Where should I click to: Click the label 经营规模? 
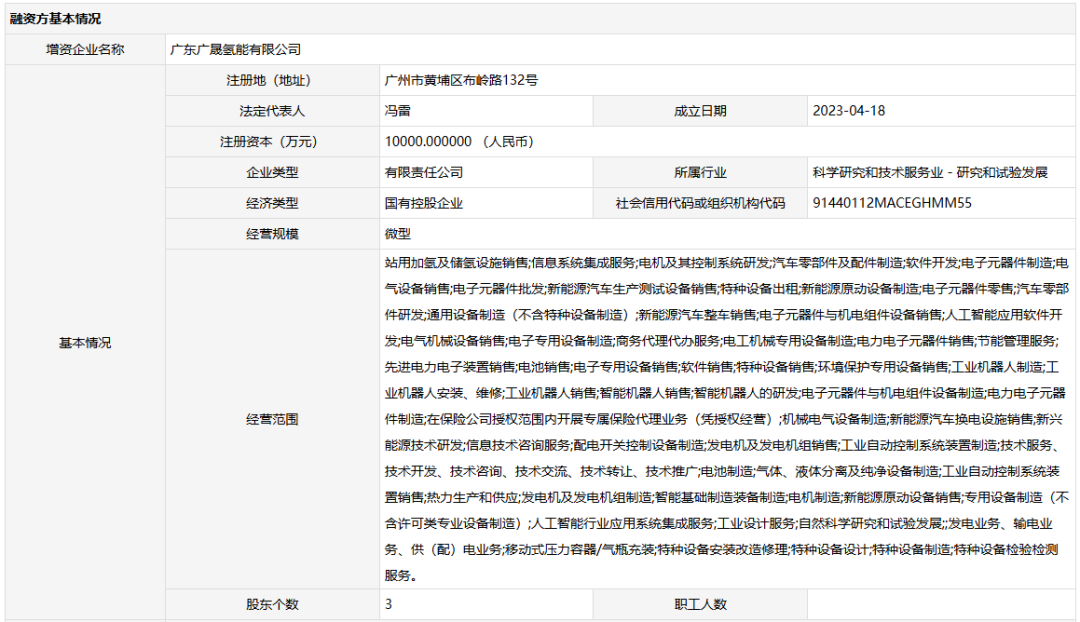pos(272,234)
